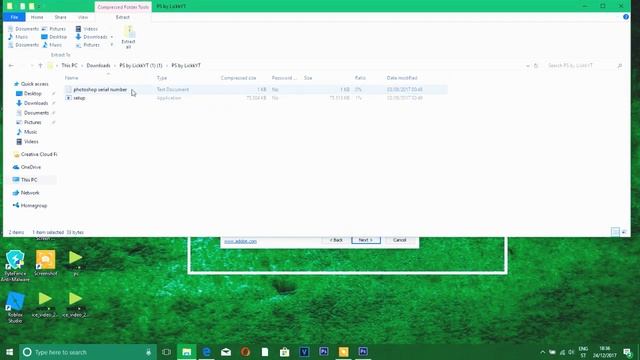640x360 pixels.
Task: Open Network in navigation pane
Action: pyautogui.click(x=26, y=193)
